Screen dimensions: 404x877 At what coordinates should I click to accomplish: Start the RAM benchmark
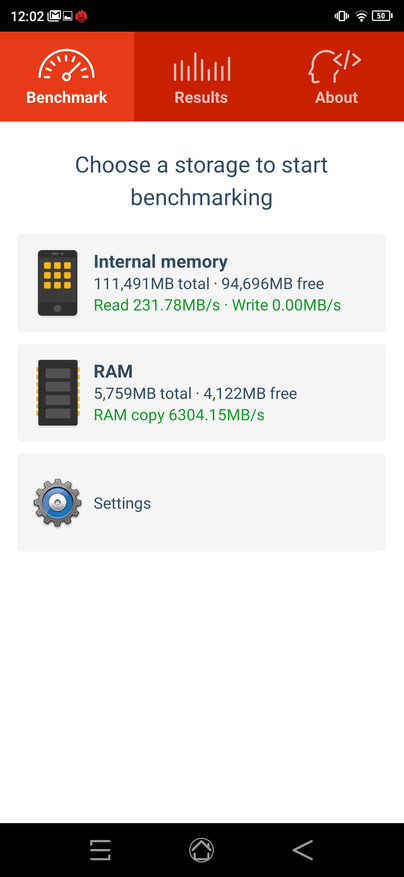[x=201, y=393]
